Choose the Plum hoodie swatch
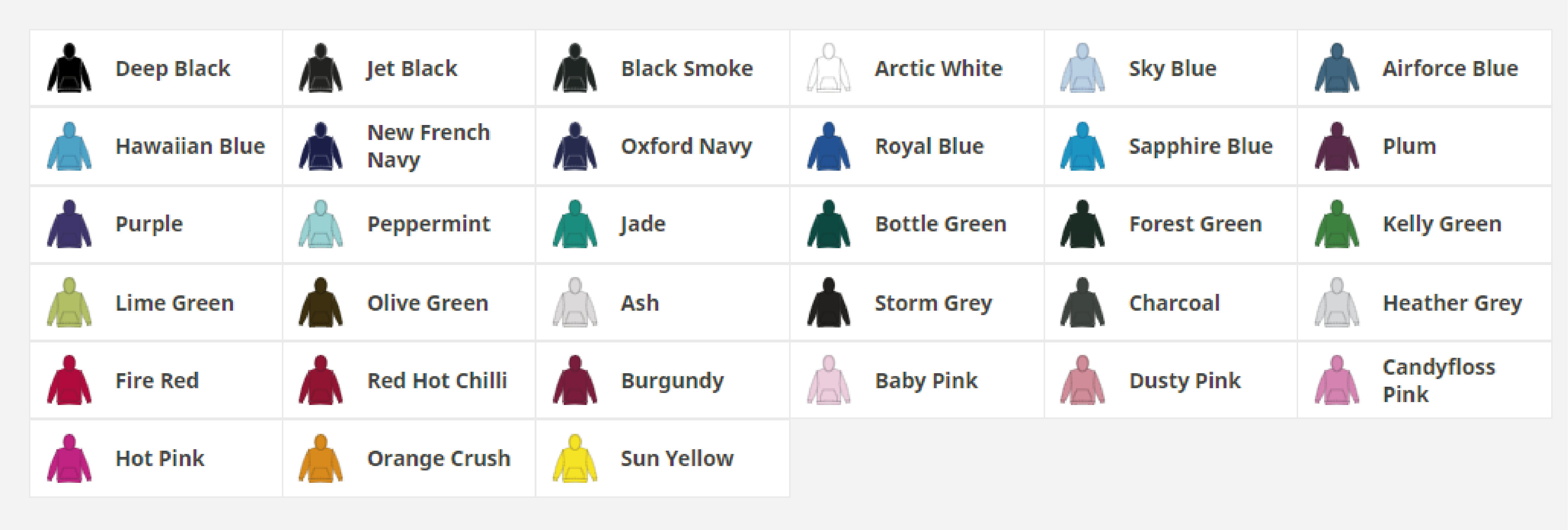 [1337, 146]
